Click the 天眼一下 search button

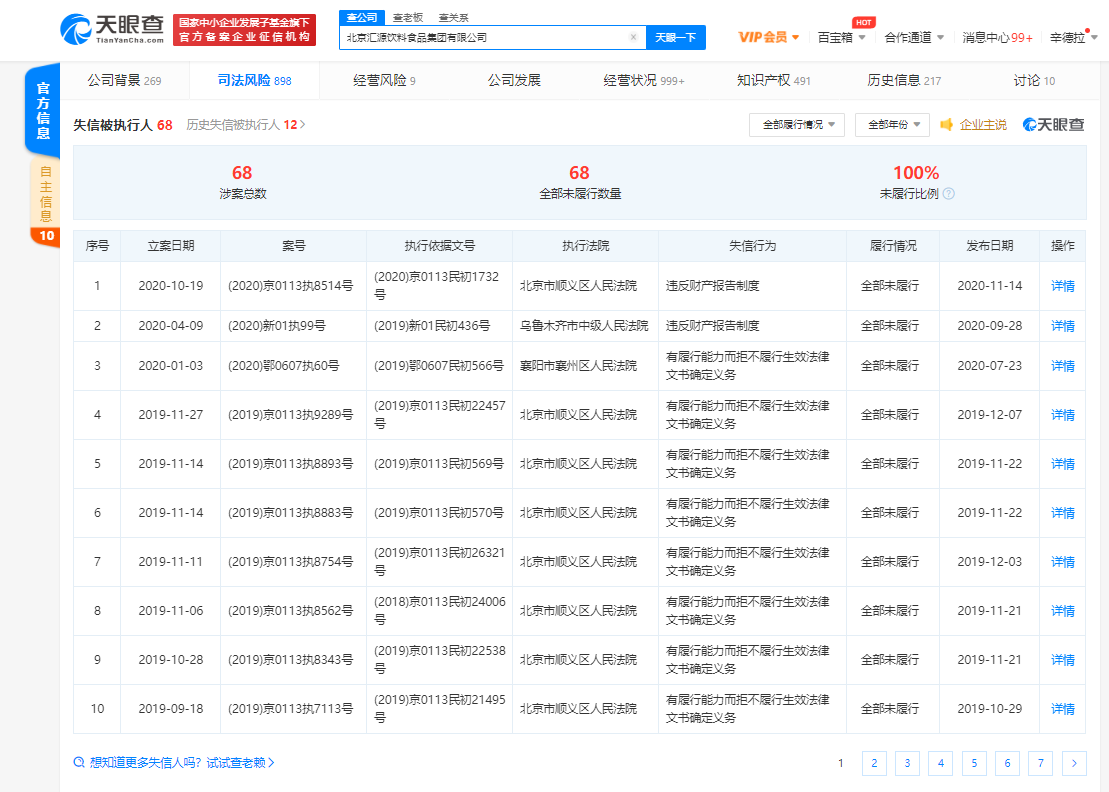pos(675,37)
